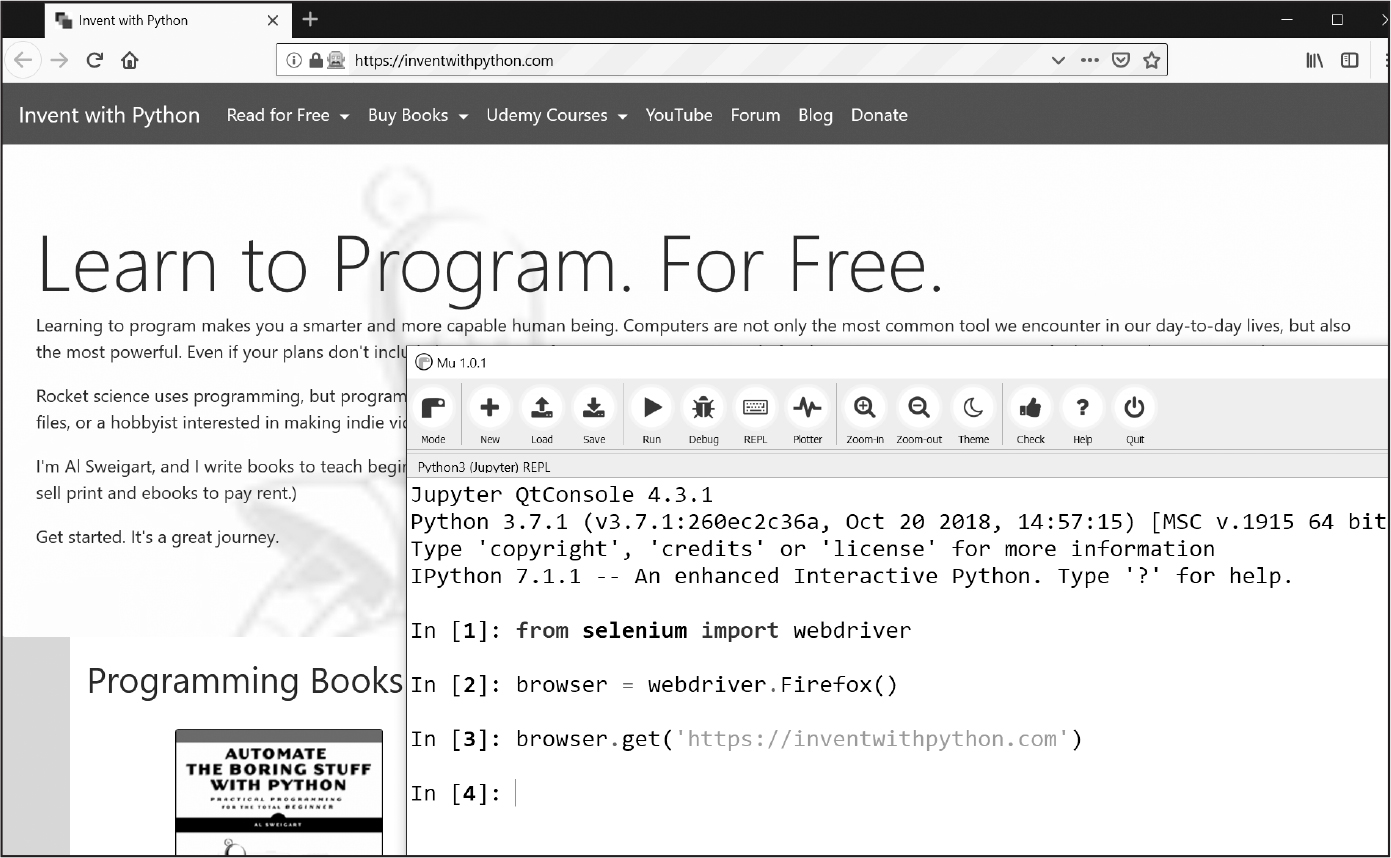Viewport: 1391px width, 858px height.
Task: Expand the Read for Free dropdown
Action: pyautogui.click(x=287, y=115)
